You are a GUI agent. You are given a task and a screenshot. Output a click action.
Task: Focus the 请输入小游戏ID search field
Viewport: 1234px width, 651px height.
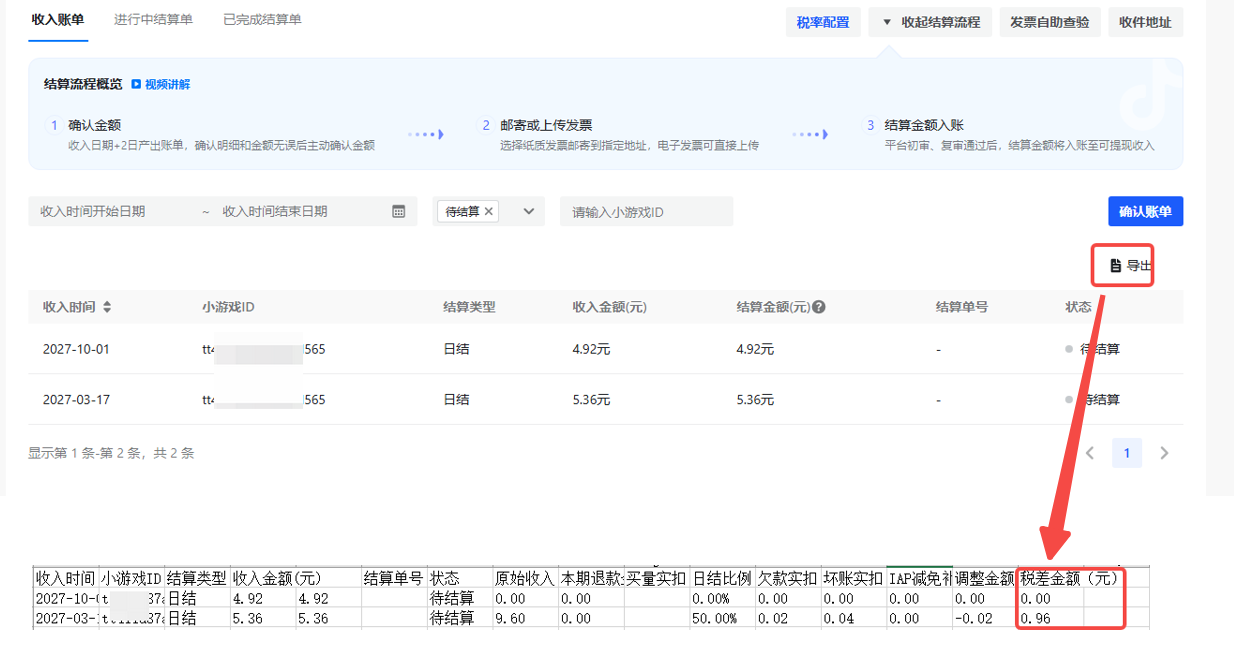point(646,212)
